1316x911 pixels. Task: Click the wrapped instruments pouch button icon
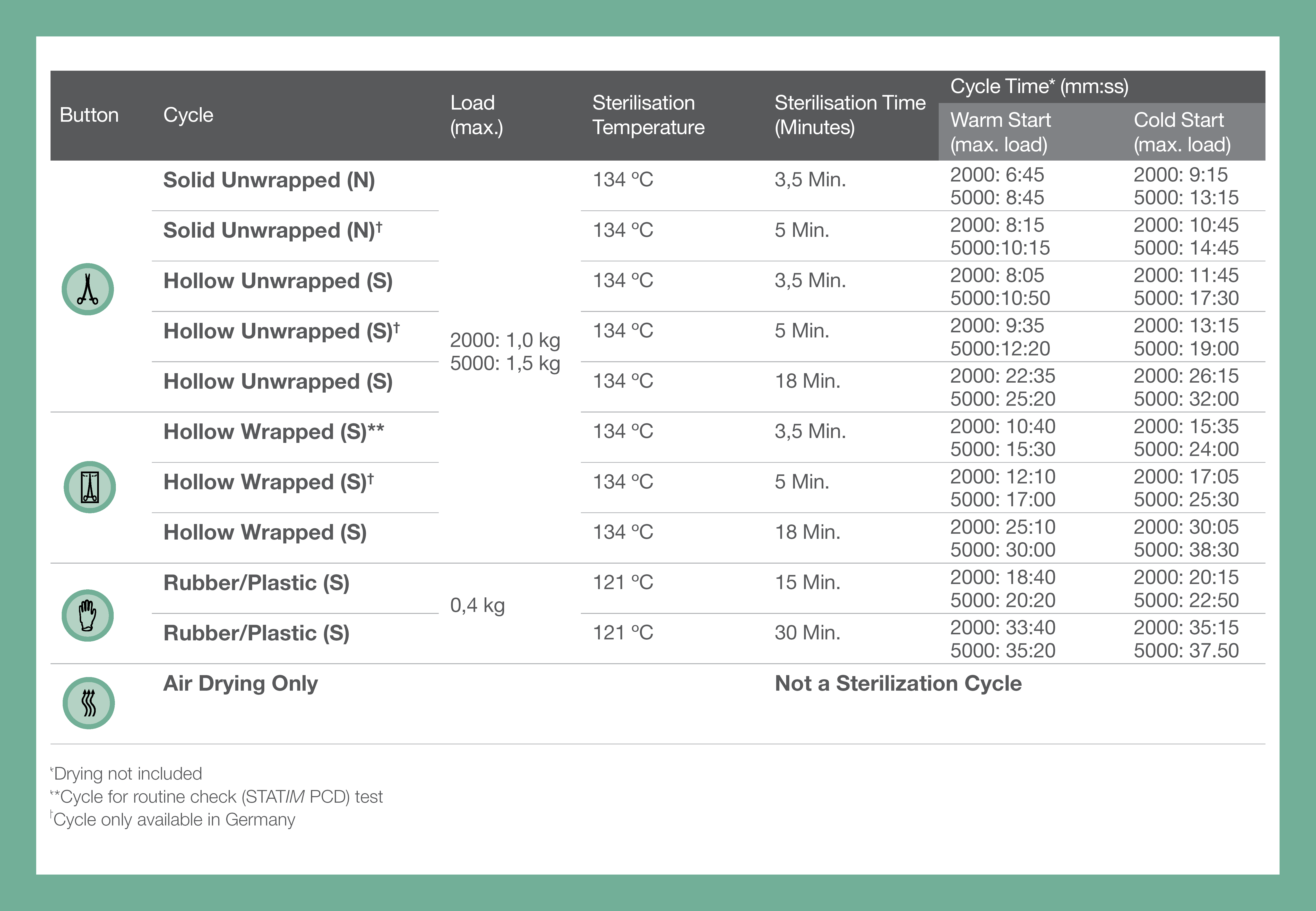click(x=90, y=487)
